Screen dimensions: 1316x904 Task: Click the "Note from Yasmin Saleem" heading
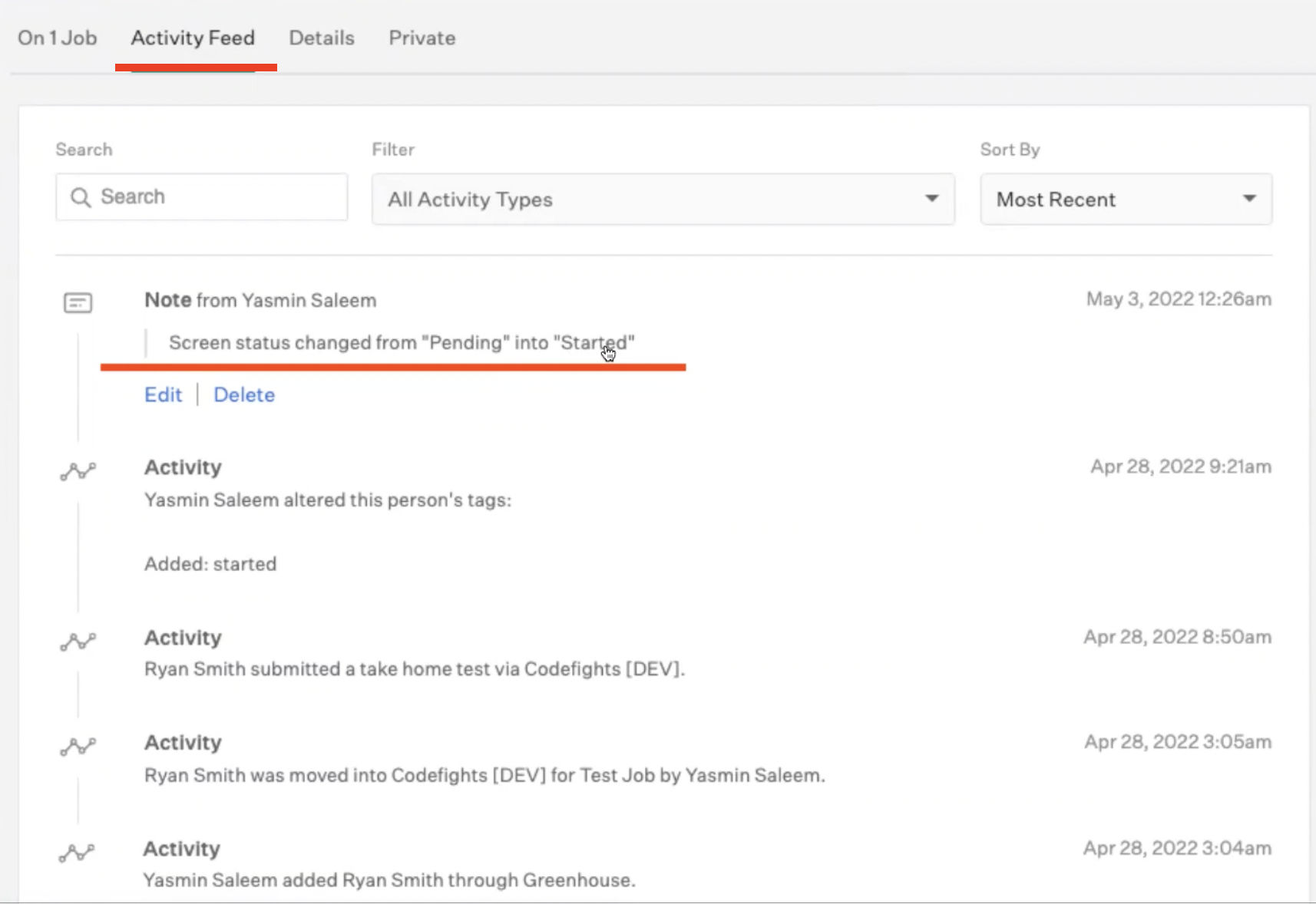point(260,300)
